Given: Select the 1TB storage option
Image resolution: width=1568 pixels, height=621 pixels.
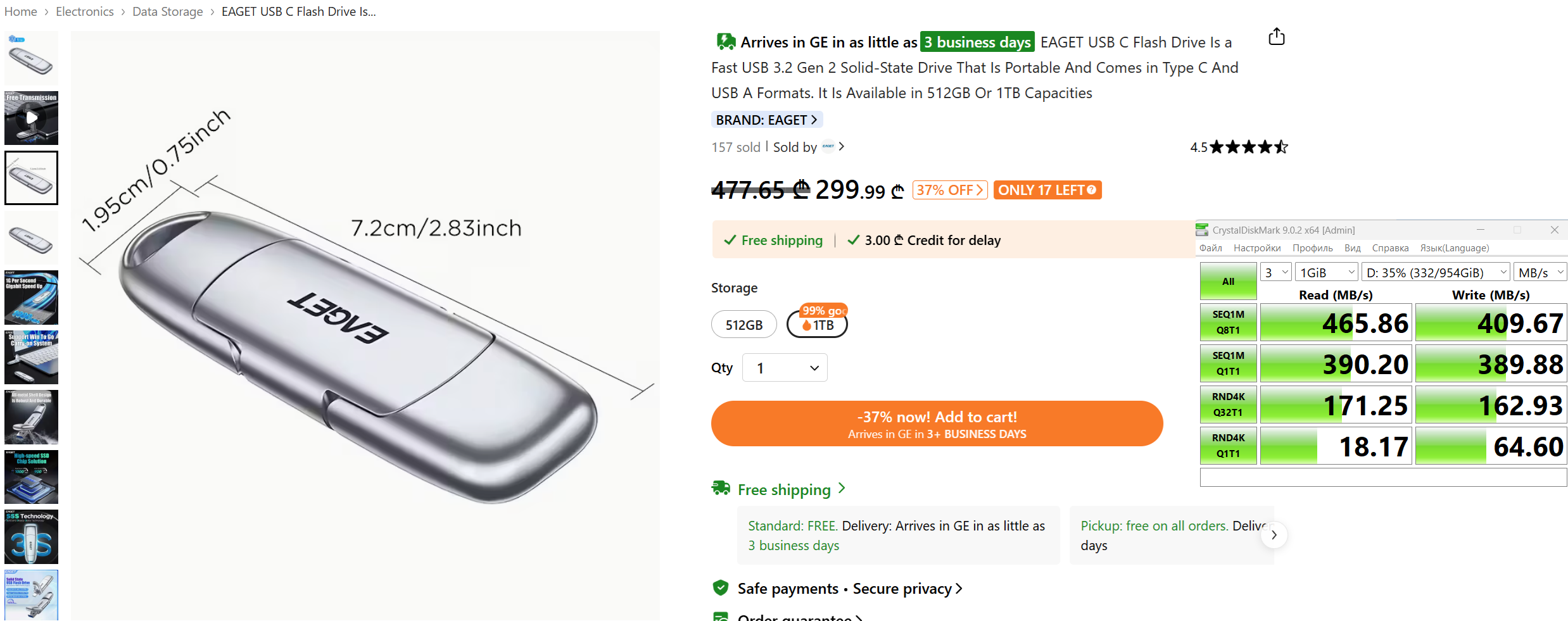Looking at the screenshot, I should pos(817,325).
